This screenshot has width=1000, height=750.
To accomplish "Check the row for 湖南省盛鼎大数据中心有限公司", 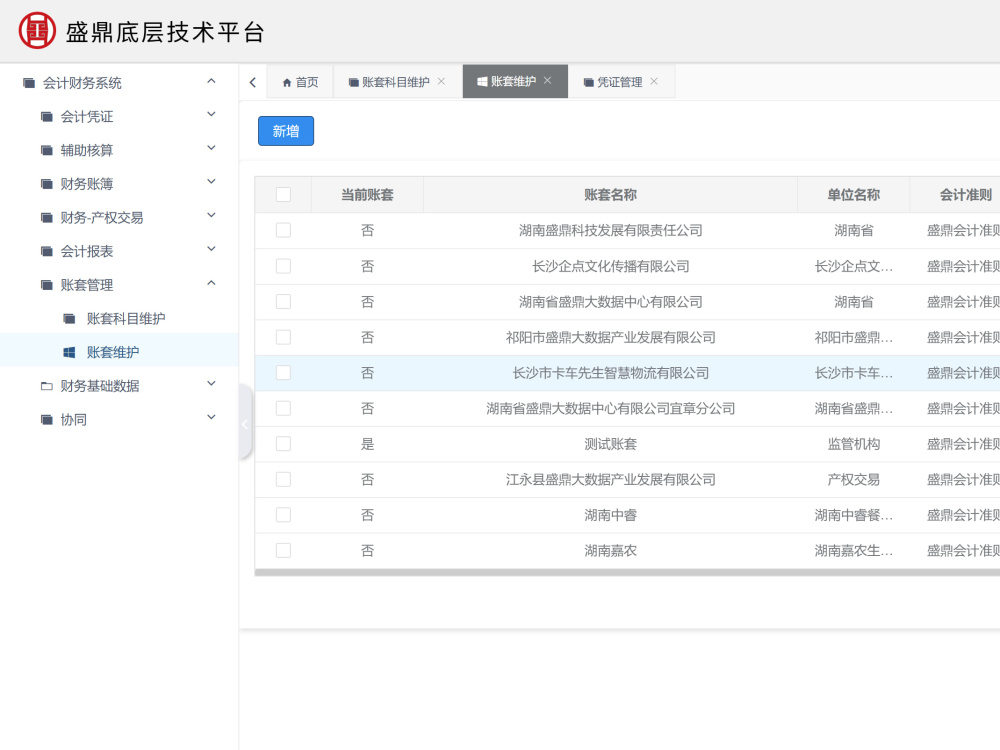I will (283, 302).
